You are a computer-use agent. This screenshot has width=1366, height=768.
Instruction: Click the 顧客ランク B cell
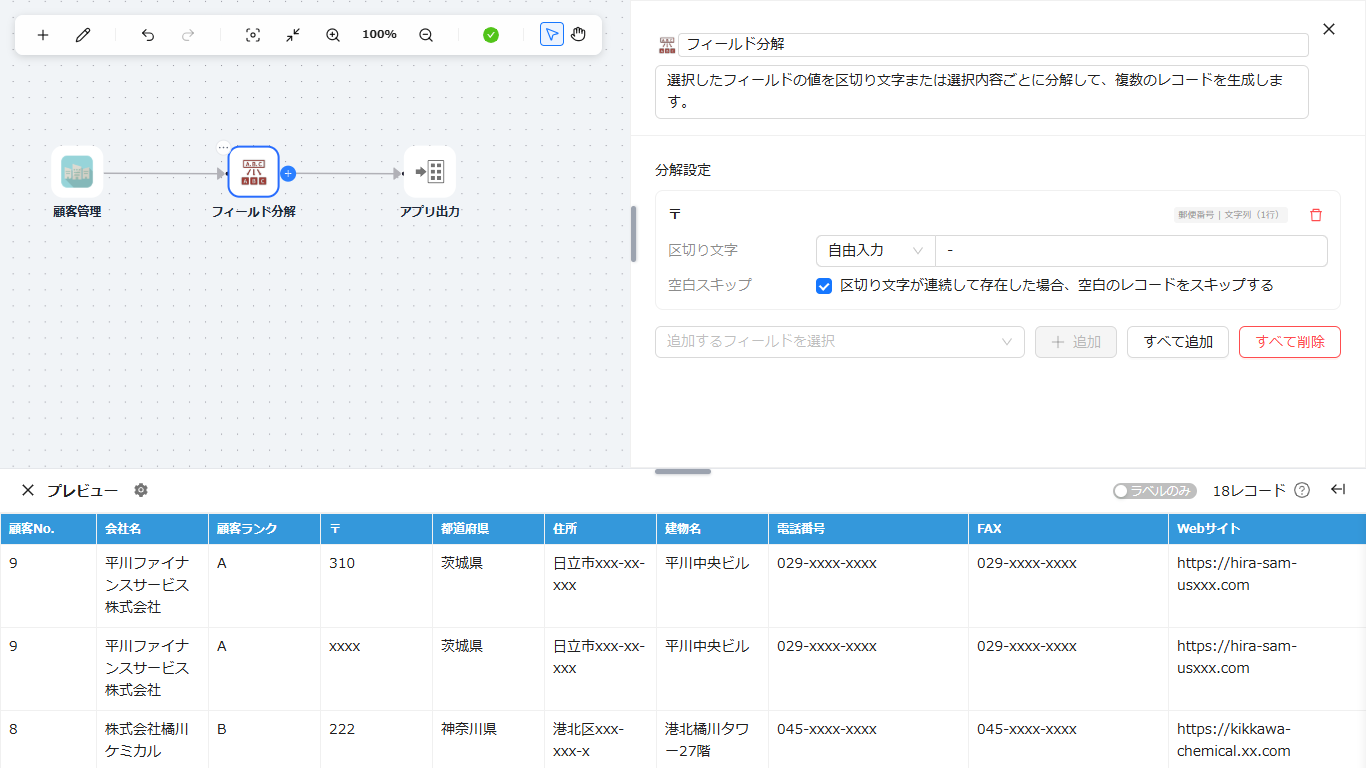264,739
